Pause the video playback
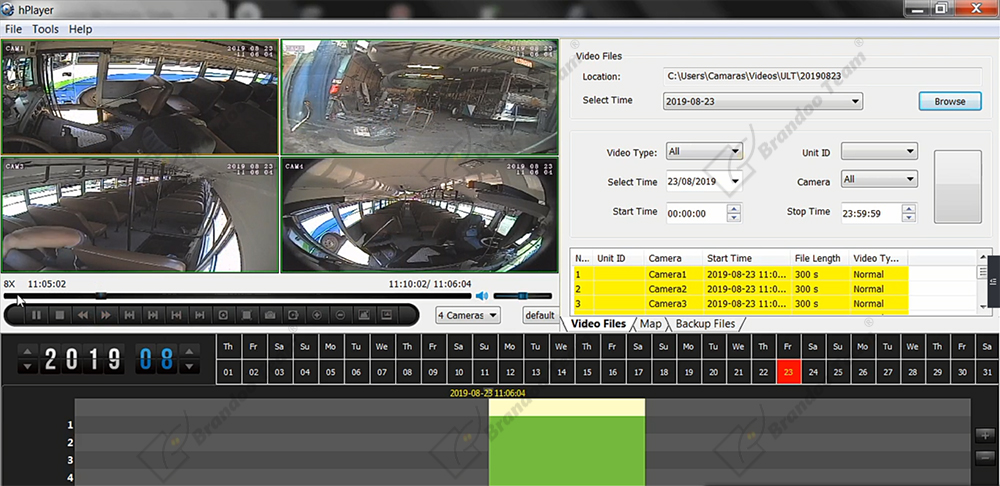1000x486 pixels. tap(37, 315)
